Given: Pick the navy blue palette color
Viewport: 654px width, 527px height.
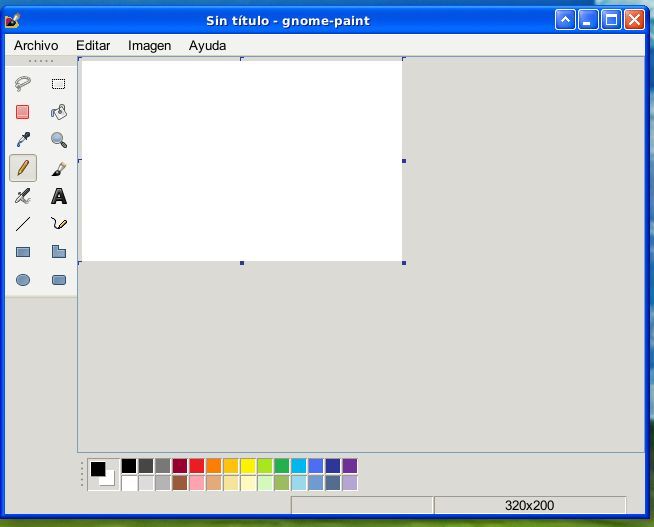Looking at the screenshot, I should click(x=333, y=466).
